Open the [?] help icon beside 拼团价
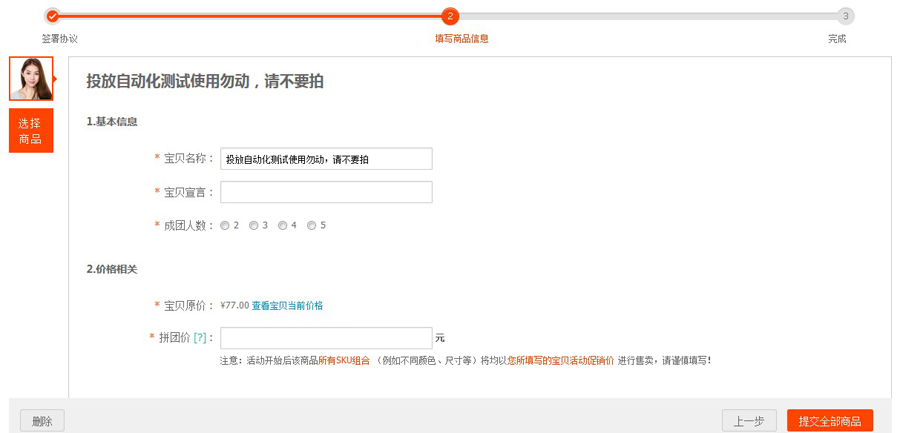Viewport: 900px width, 433px height. 200,338
